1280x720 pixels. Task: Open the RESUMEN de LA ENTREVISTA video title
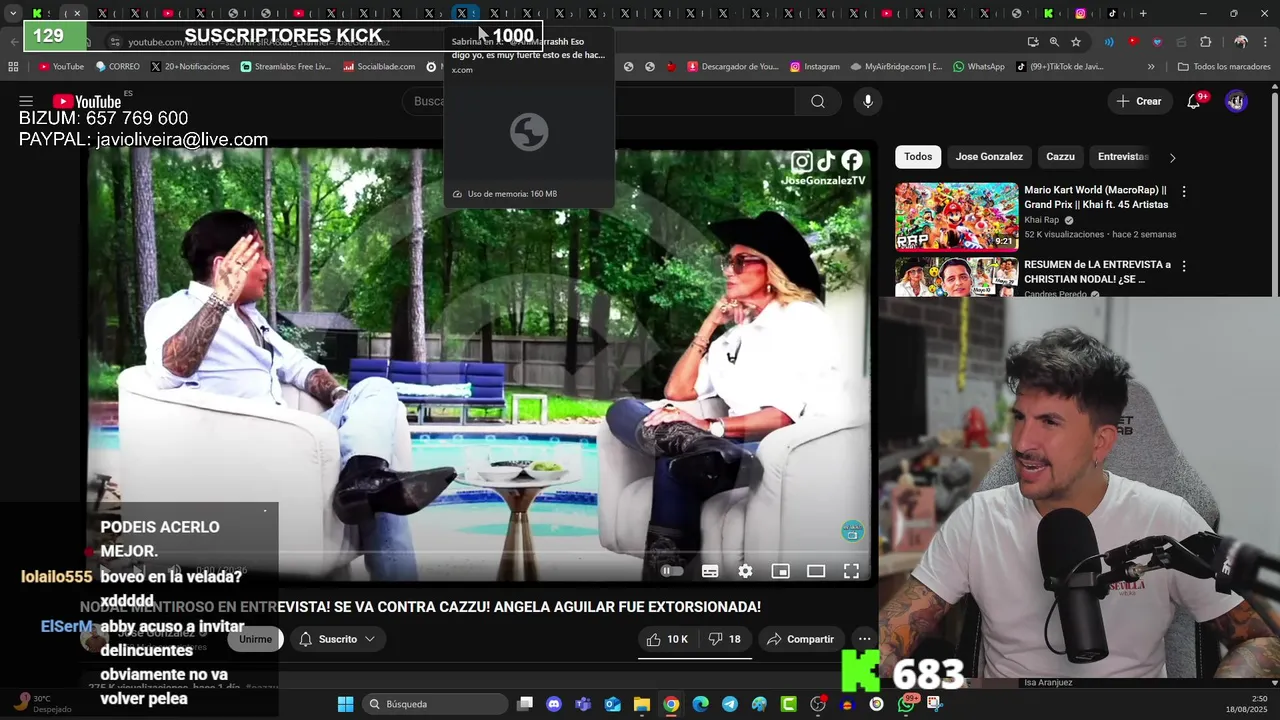[x=1097, y=272]
